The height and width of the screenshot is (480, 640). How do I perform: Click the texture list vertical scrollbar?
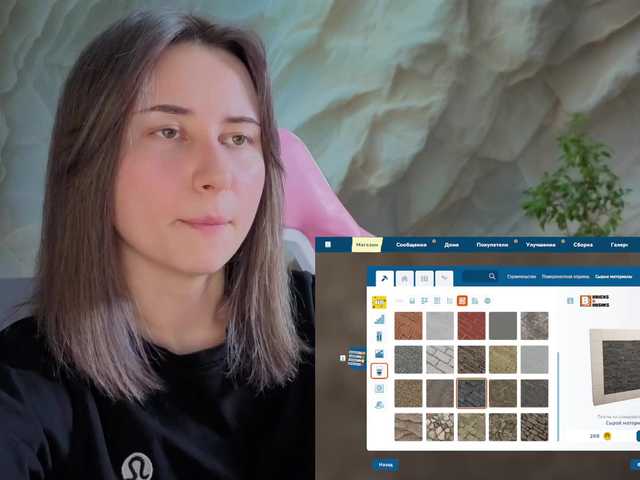(x=558, y=396)
